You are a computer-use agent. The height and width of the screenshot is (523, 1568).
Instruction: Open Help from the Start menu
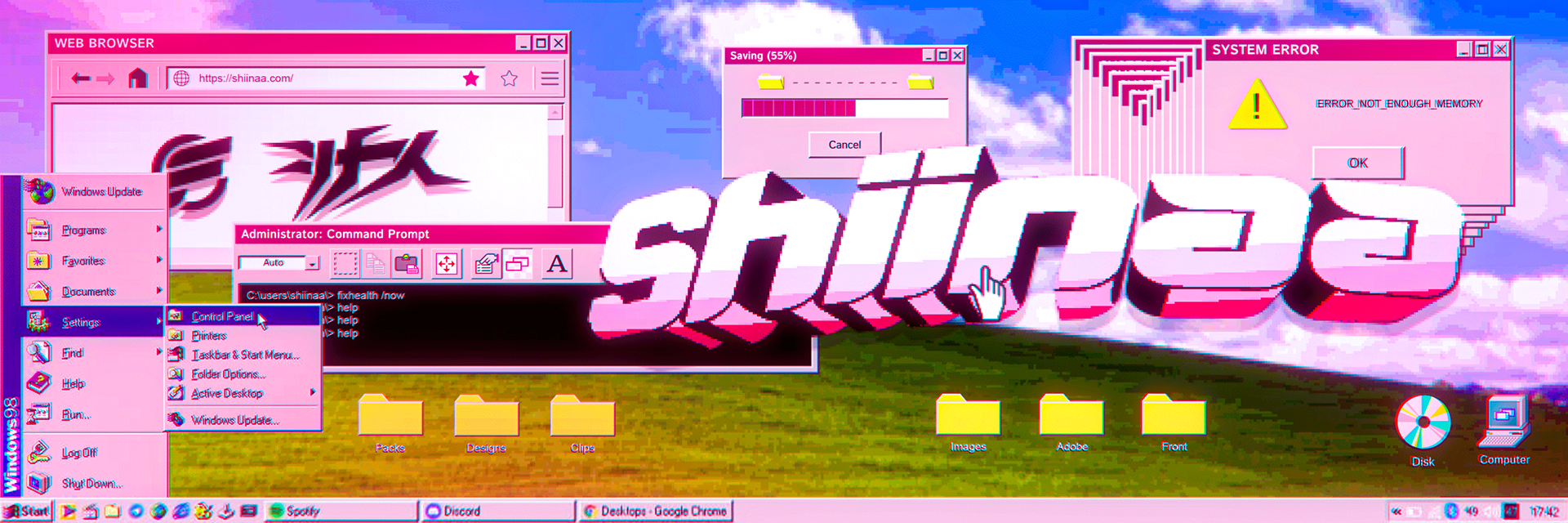tap(95, 383)
